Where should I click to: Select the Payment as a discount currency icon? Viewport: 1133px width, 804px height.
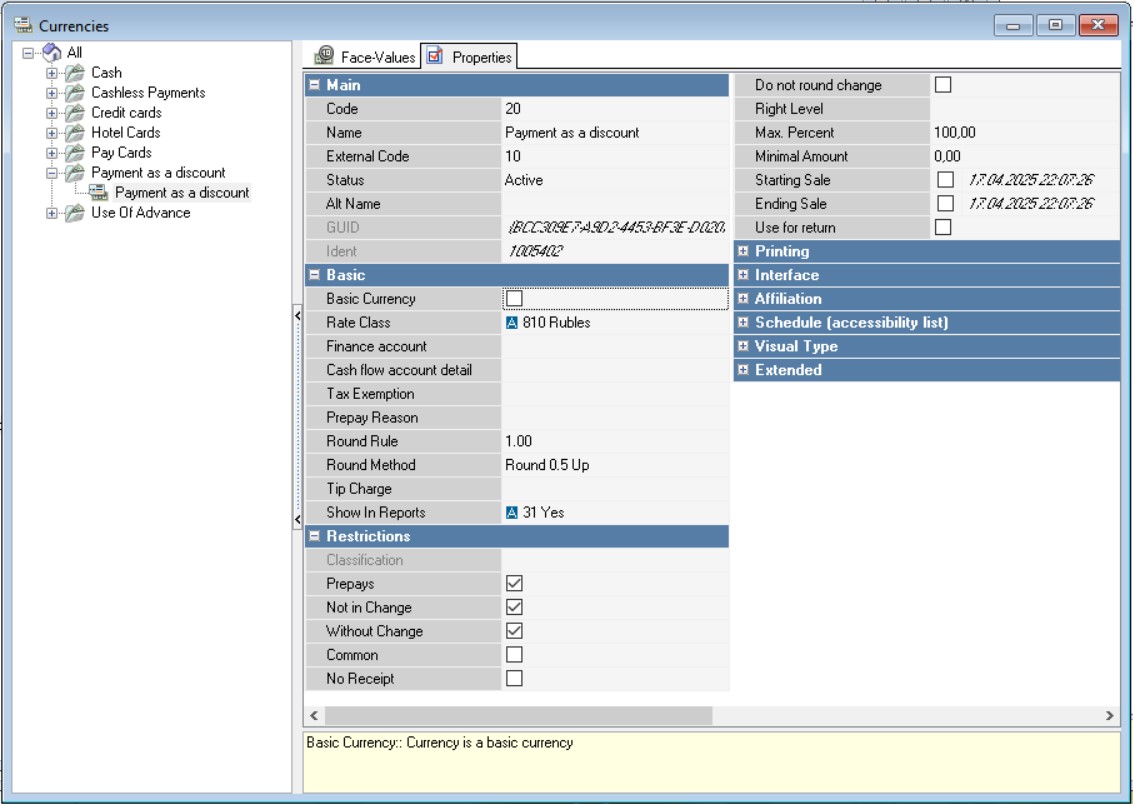(x=99, y=193)
